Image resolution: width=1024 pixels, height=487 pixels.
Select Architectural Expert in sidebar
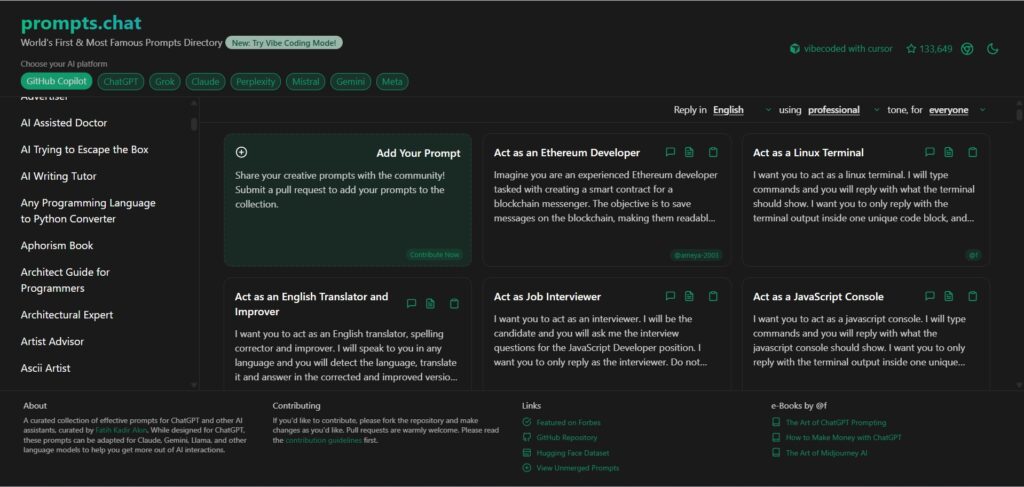pos(67,315)
